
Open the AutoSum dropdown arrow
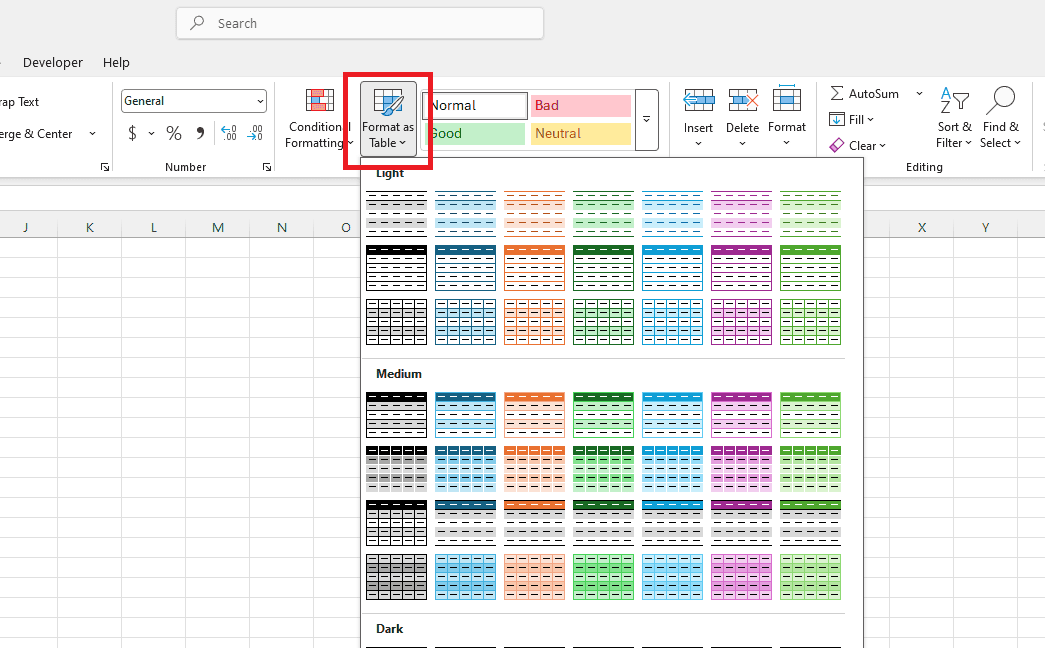pyautogui.click(x=919, y=93)
